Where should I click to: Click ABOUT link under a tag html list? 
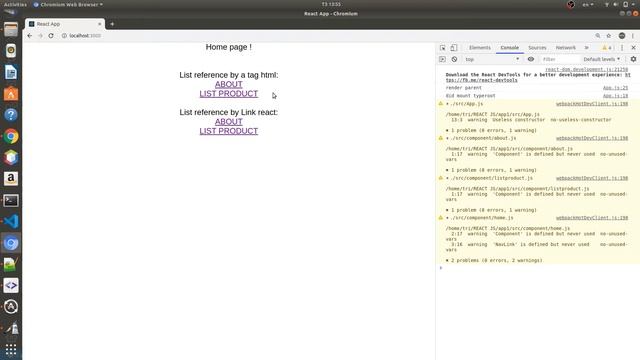click(x=229, y=84)
